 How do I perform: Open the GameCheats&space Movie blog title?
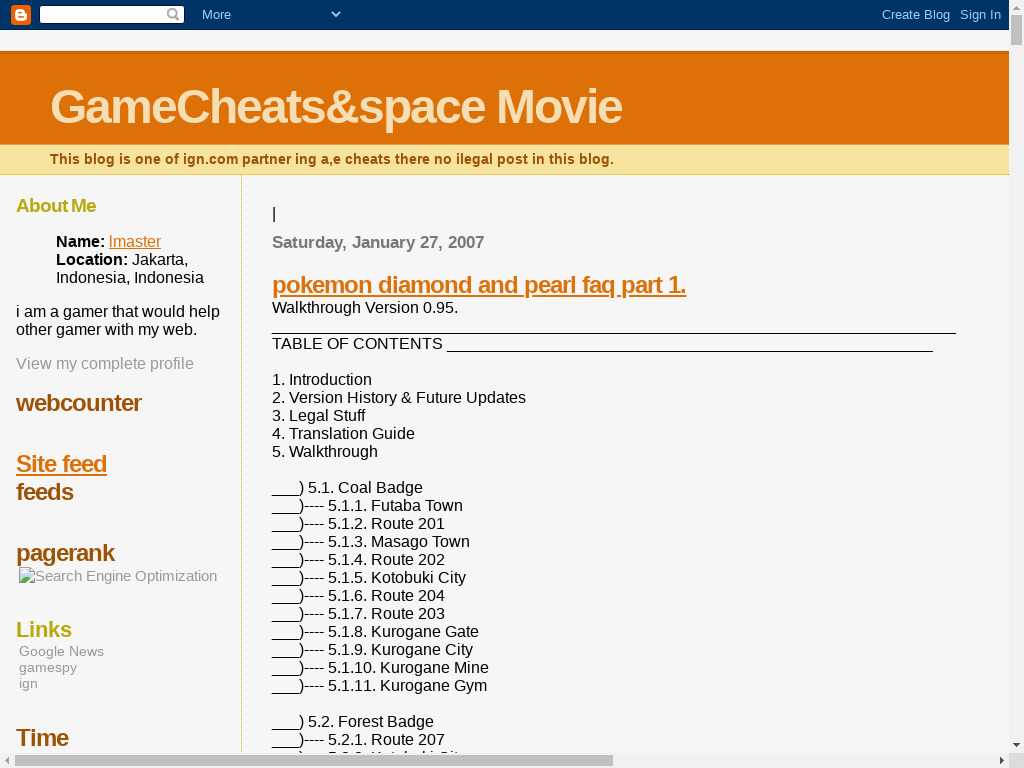(x=335, y=107)
